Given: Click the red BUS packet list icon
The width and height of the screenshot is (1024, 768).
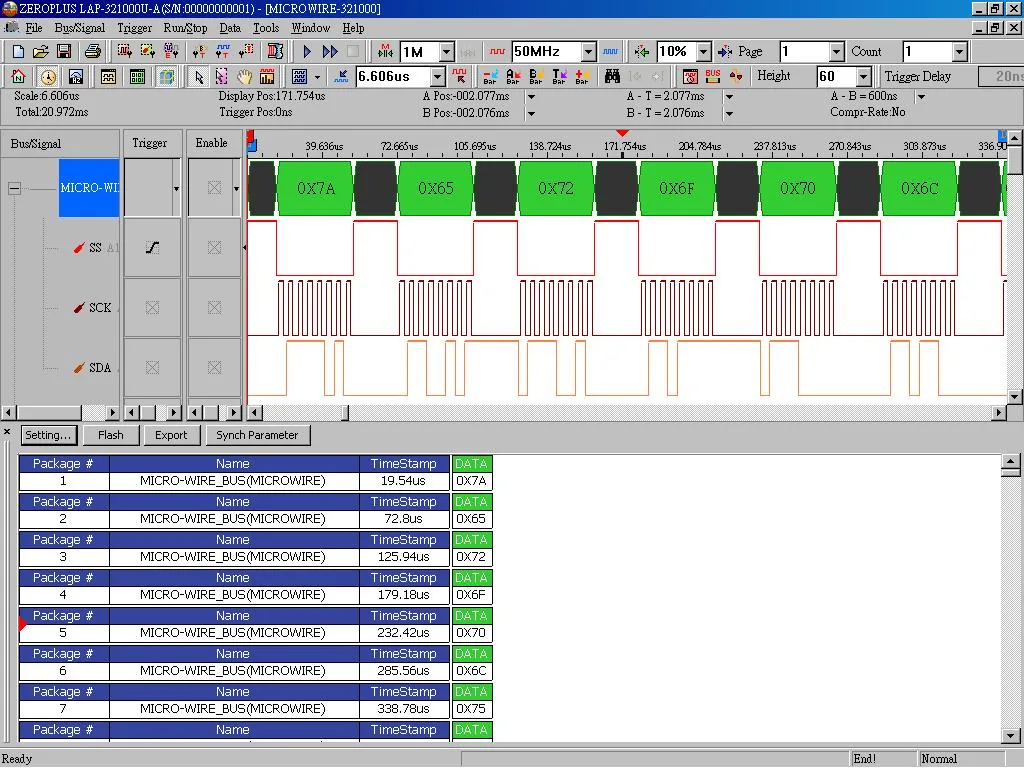Looking at the screenshot, I should coord(712,76).
